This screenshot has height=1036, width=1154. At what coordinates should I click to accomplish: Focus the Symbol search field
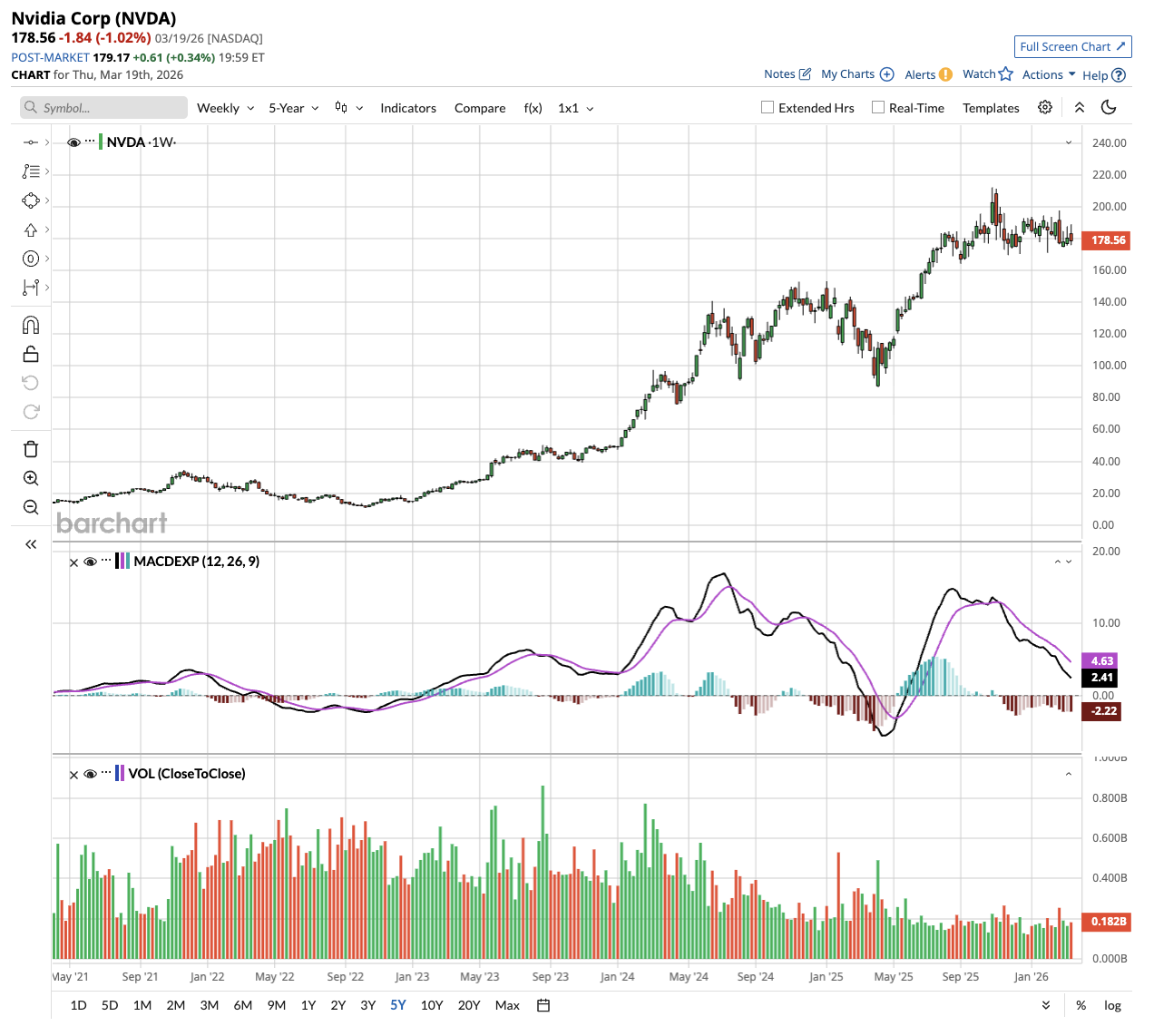click(103, 108)
